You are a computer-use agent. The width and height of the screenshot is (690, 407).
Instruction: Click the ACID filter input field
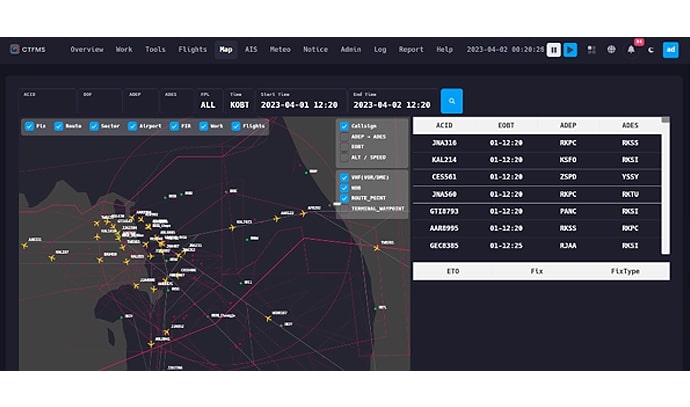(x=46, y=103)
